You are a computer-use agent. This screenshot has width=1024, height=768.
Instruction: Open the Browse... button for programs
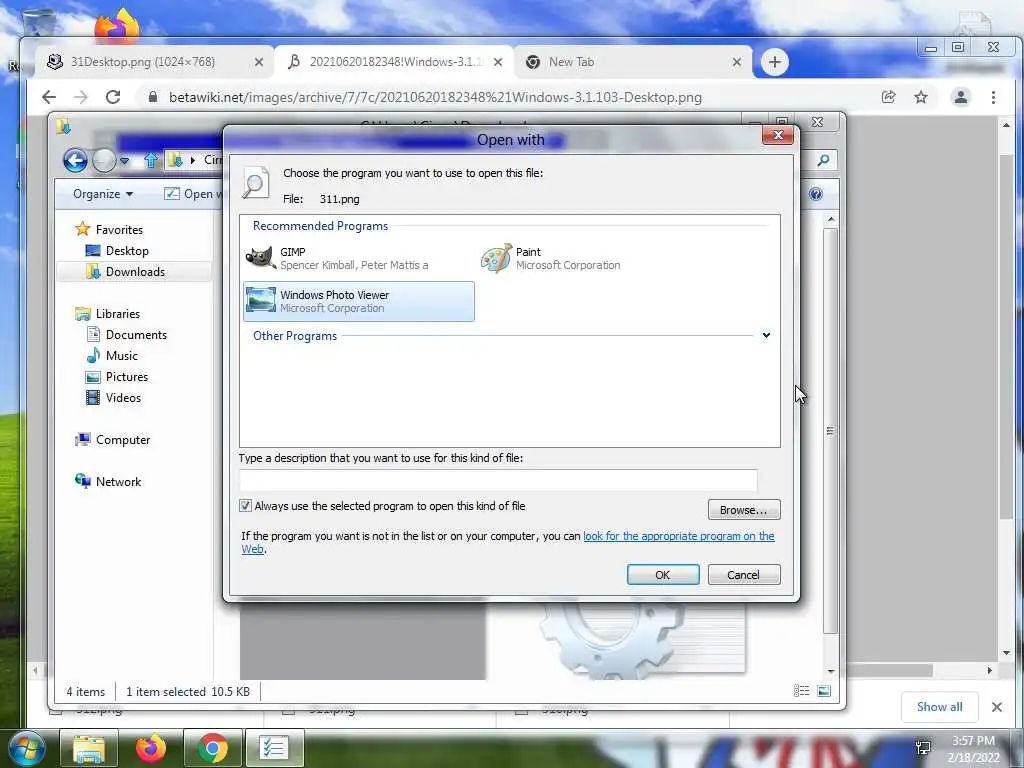click(743, 509)
